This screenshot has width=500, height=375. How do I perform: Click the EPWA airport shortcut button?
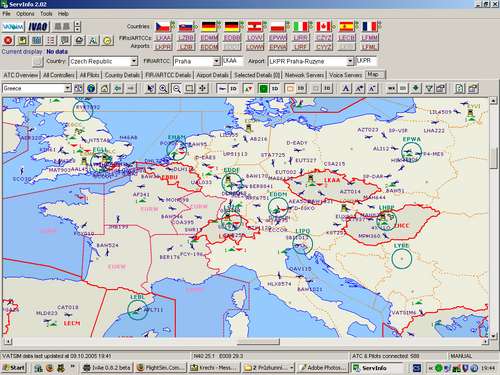[278, 47]
